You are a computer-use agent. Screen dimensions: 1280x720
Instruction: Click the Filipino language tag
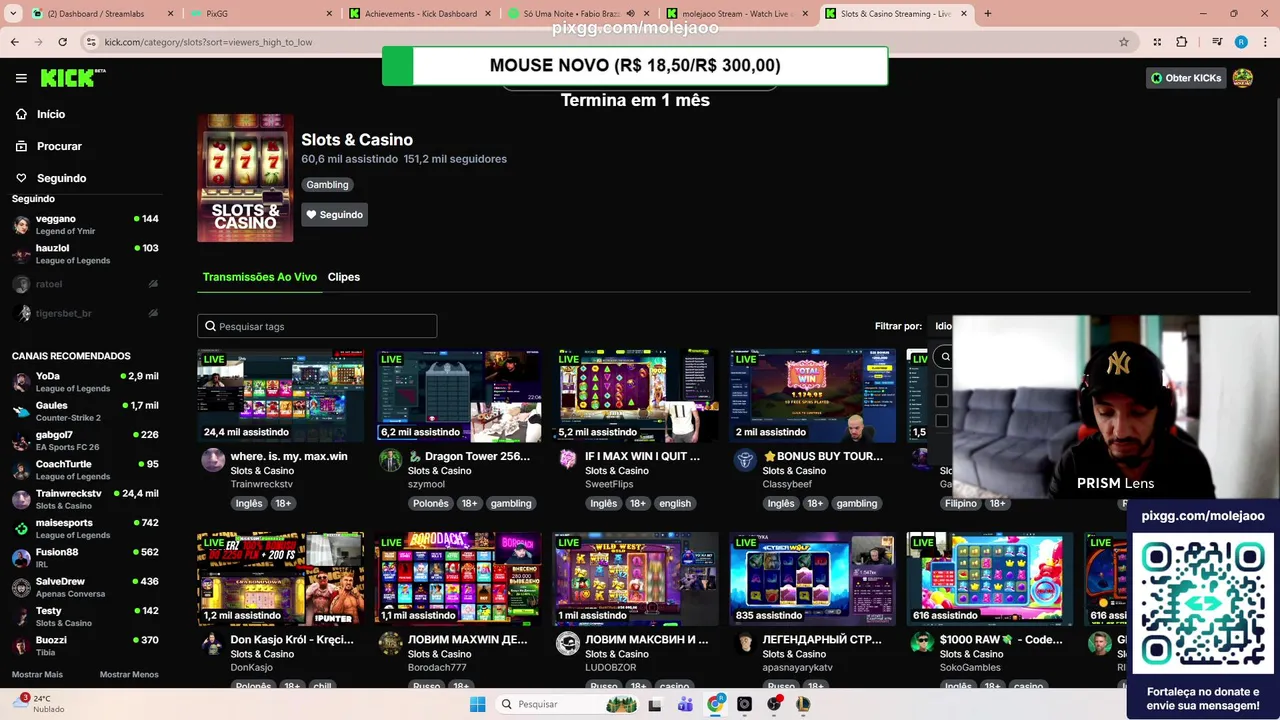960,504
